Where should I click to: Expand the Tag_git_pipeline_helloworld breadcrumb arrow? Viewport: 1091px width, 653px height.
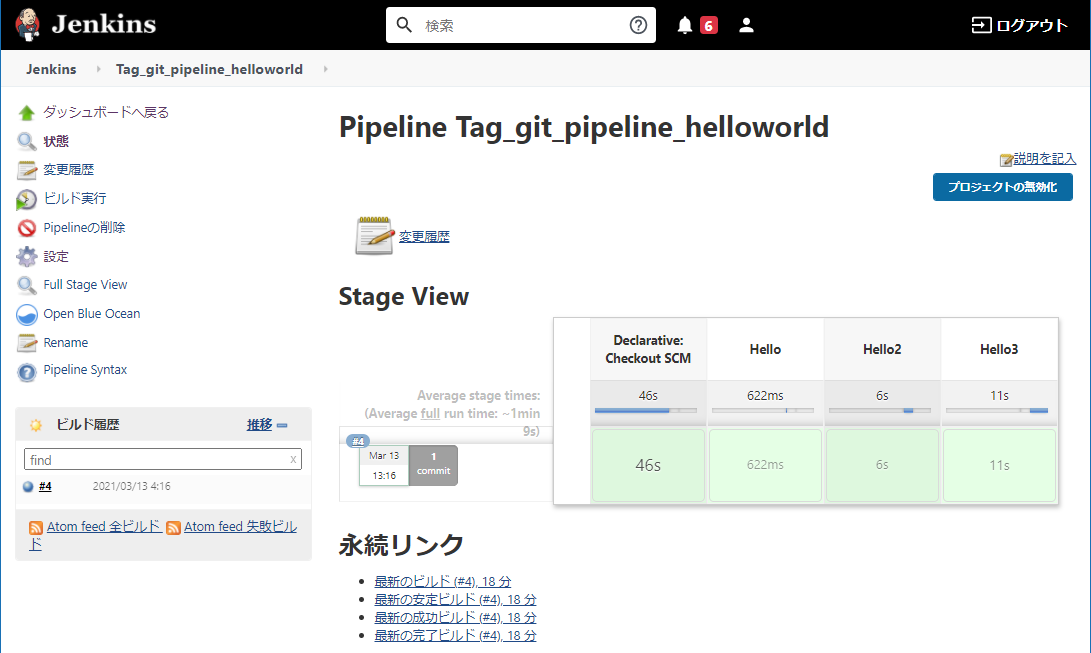(x=326, y=69)
